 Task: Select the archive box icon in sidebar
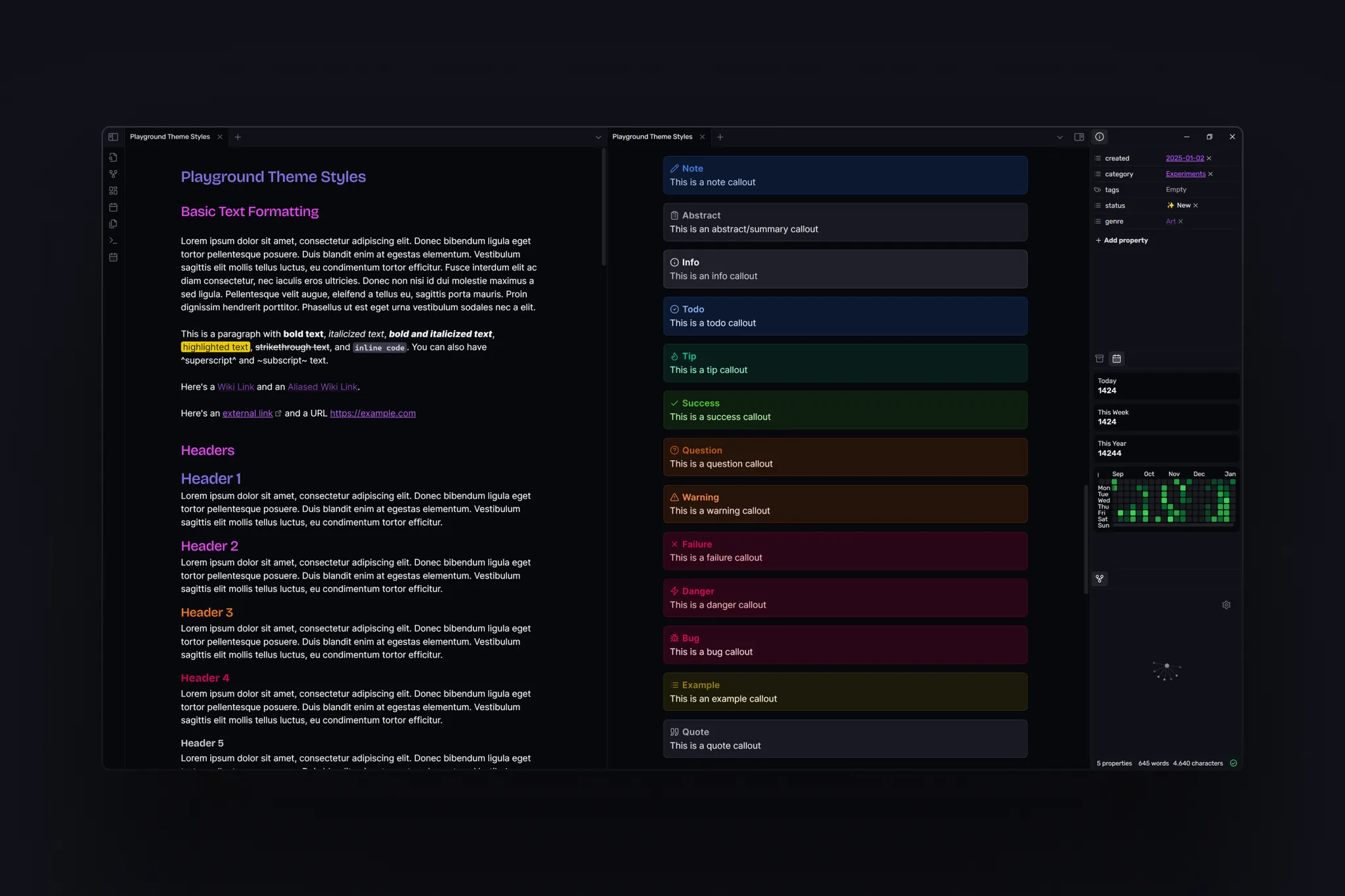point(1099,358)
